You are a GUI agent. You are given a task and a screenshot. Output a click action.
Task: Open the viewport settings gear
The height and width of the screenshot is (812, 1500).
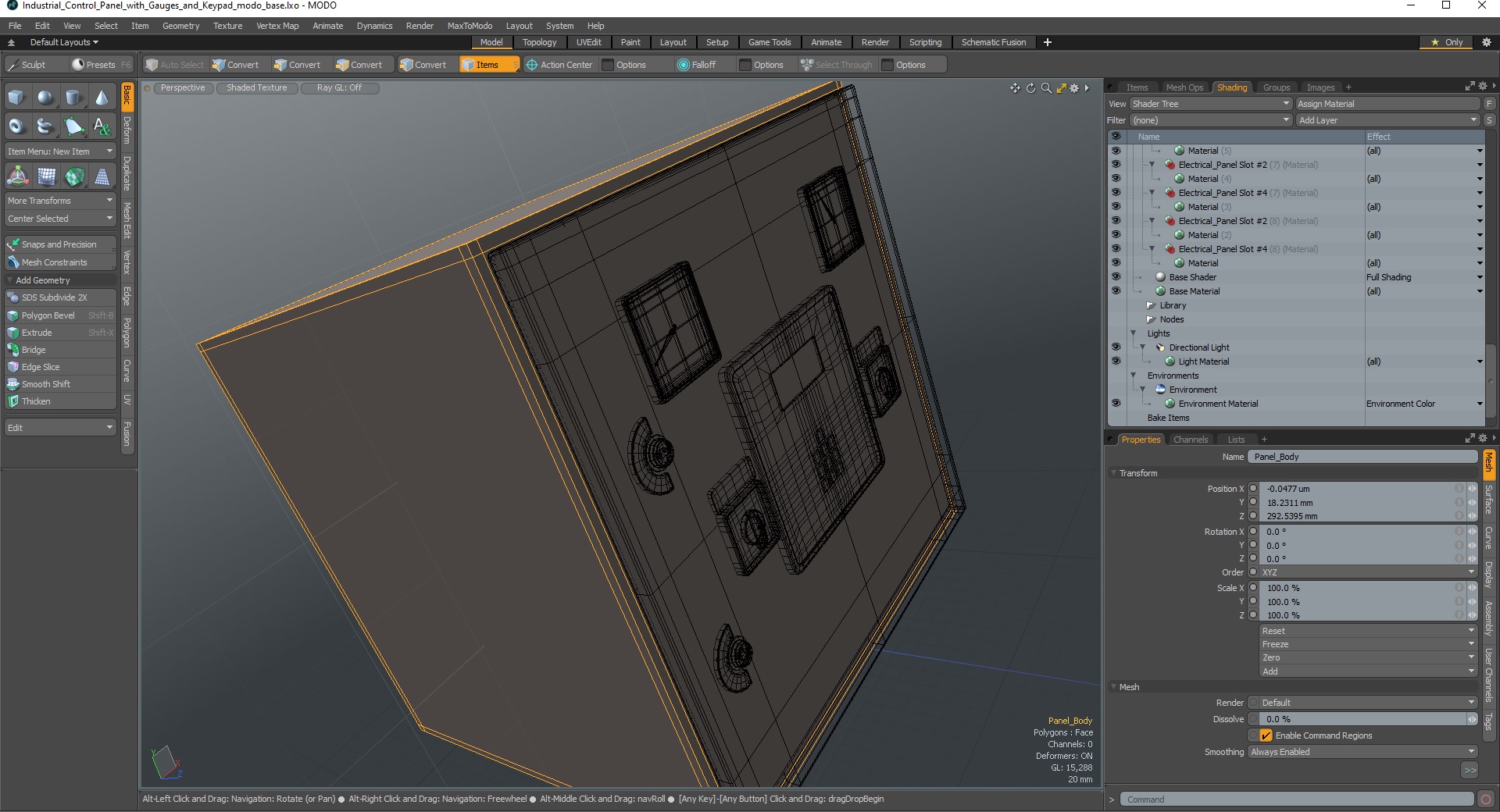click(x=1074, y=88)
